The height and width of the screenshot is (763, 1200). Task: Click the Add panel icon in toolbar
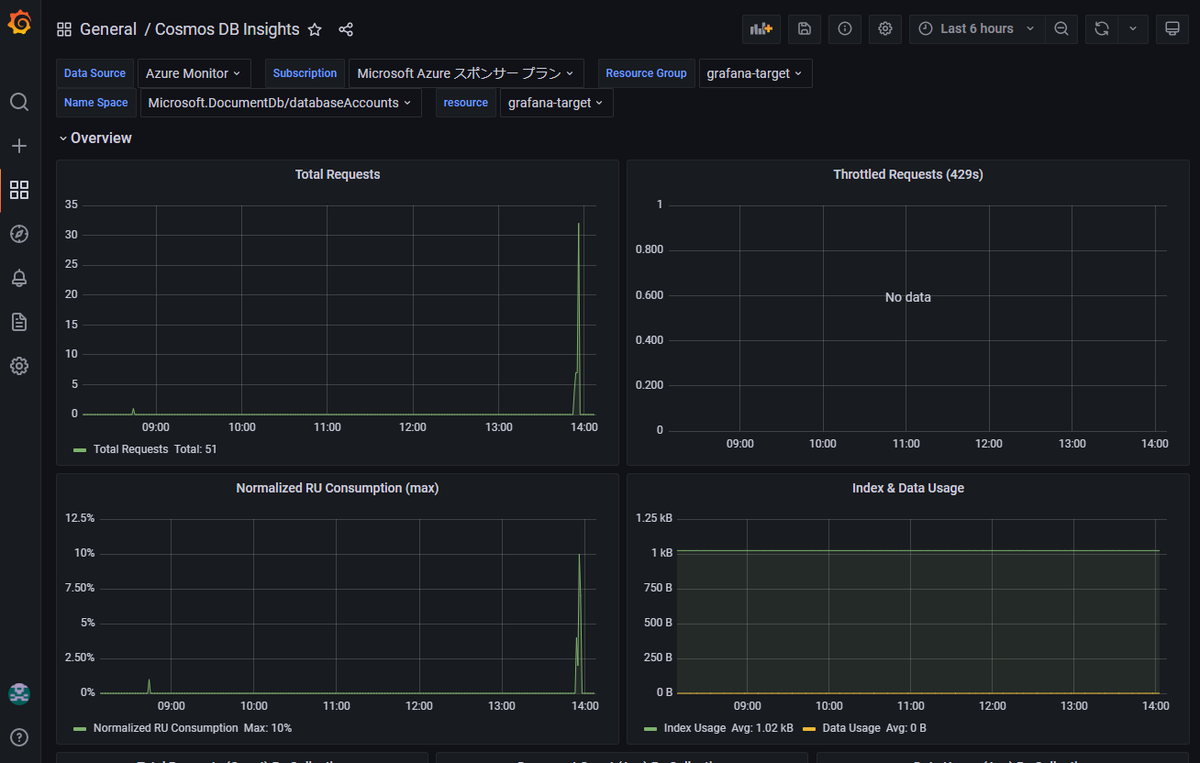click(x=762, y=29)
